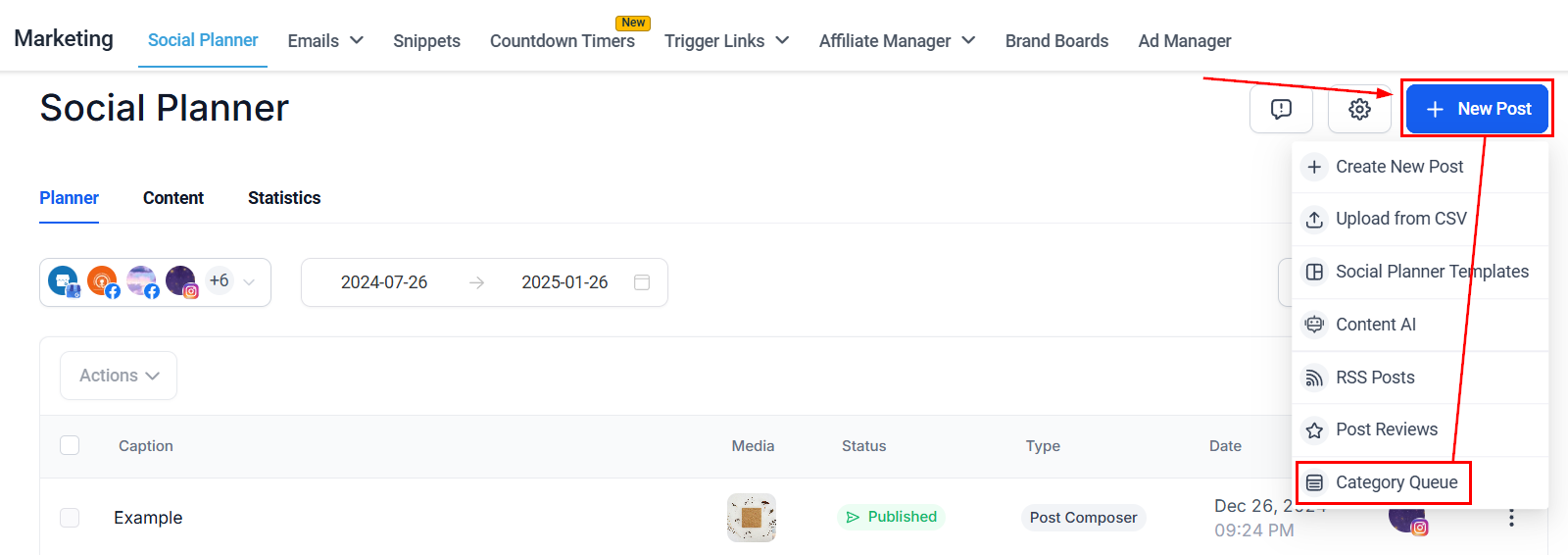This screenshot has height=555, width=1568.
Task: Click the feedback speech bubble icon
Action: (1281, 109)
